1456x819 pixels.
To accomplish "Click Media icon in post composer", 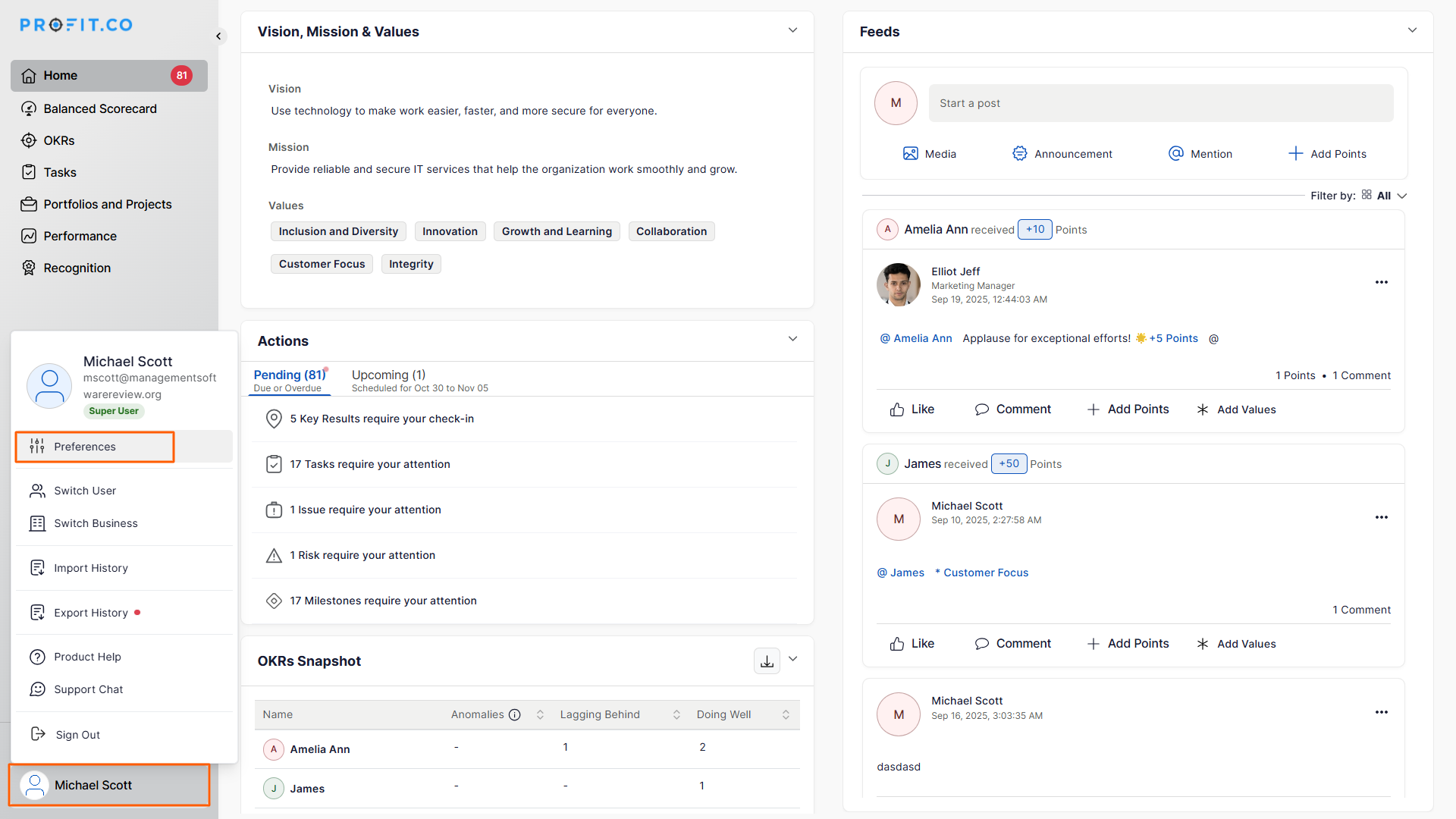I will (910, 154).
